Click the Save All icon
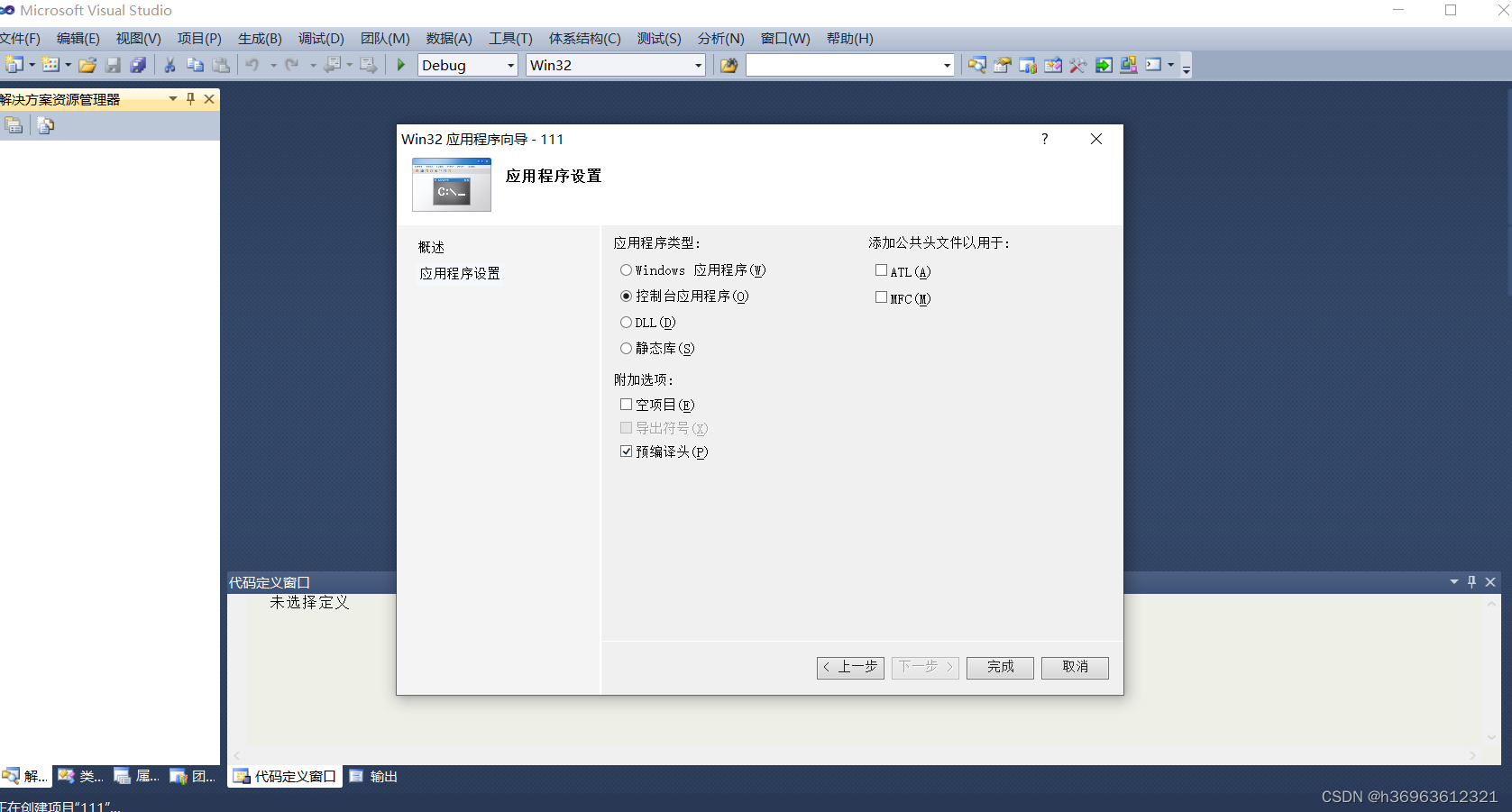Image resolution: width=1512 pixels, height=812 pixels. [138, 65]
